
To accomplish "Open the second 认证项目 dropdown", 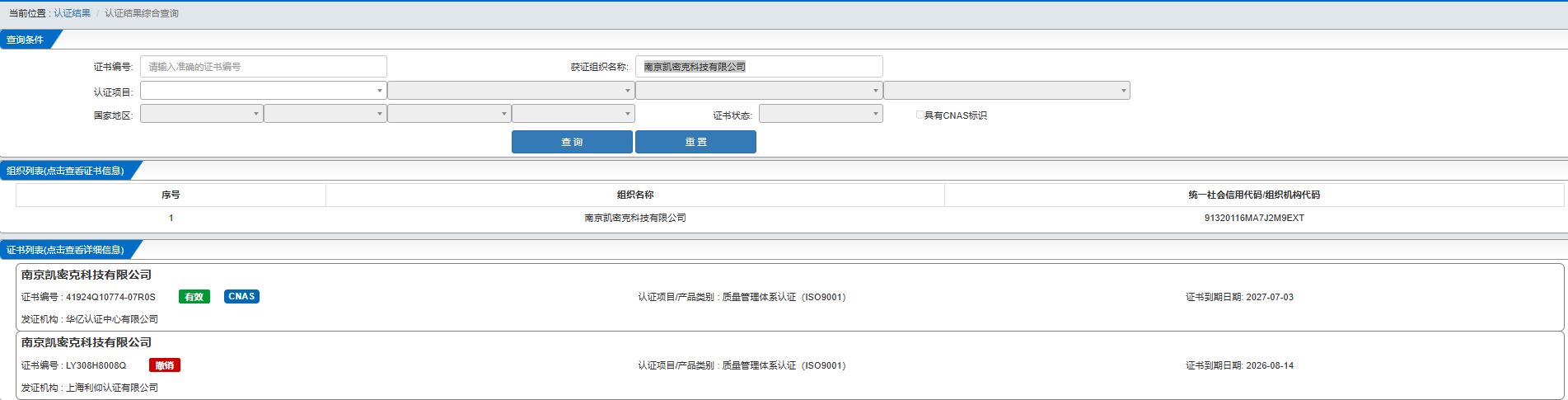I will point(511,91).
